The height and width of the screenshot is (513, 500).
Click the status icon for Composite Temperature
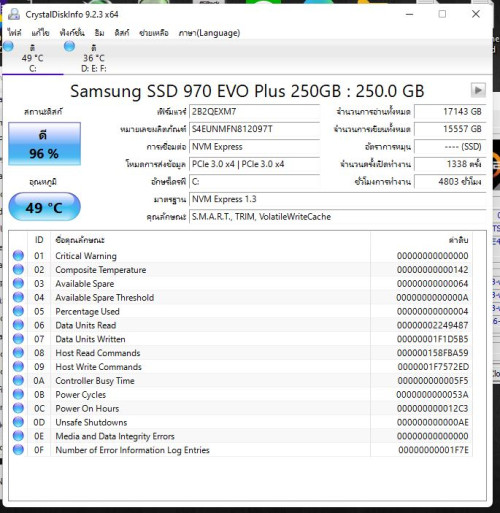(x=18, y=269)
